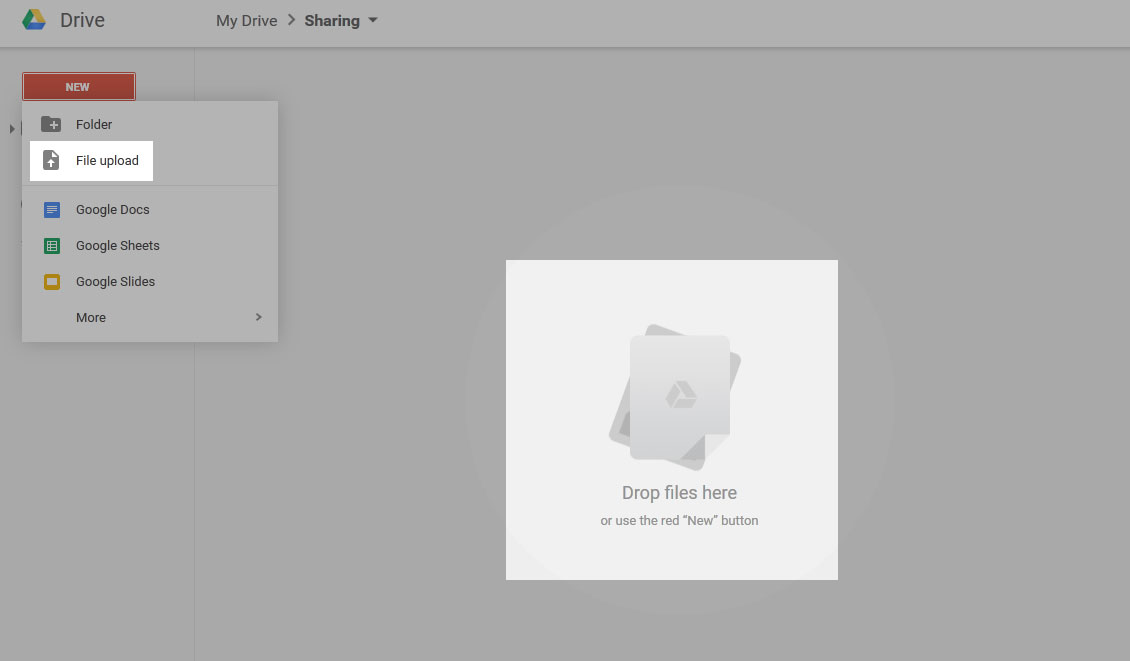Open the More submenu
The width and height of the screenshot is (1130, 661).
coord(150,317)
